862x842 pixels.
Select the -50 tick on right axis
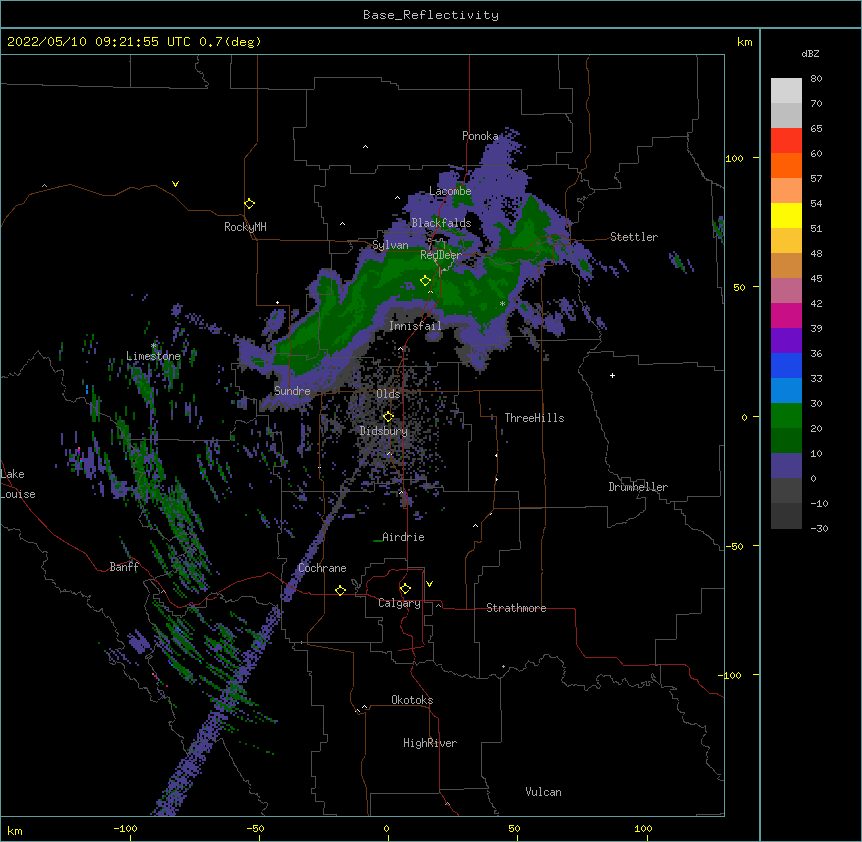pos(734,546)
